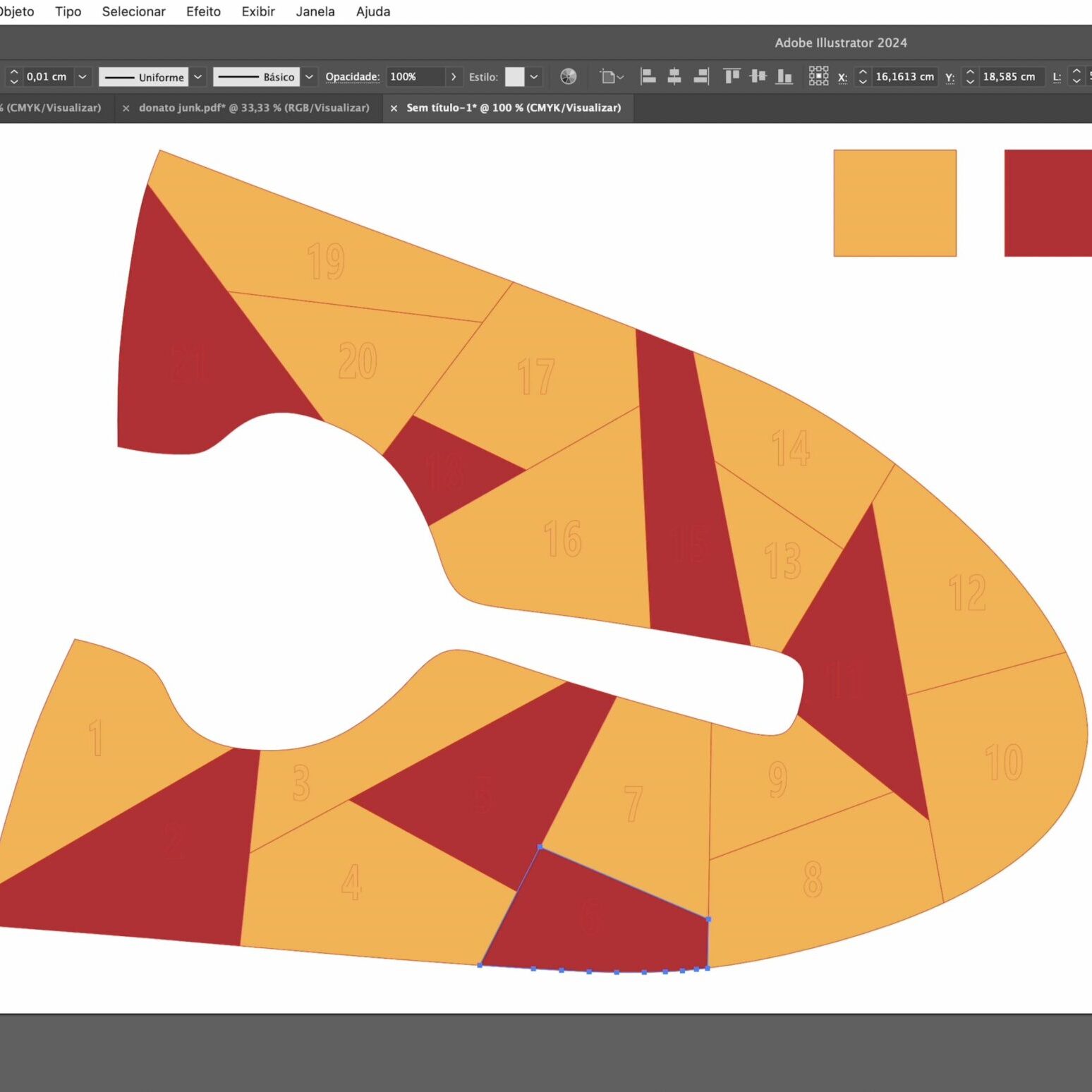Click the vertical align center icon
Screen dimensions: 1092x1092
758,77
